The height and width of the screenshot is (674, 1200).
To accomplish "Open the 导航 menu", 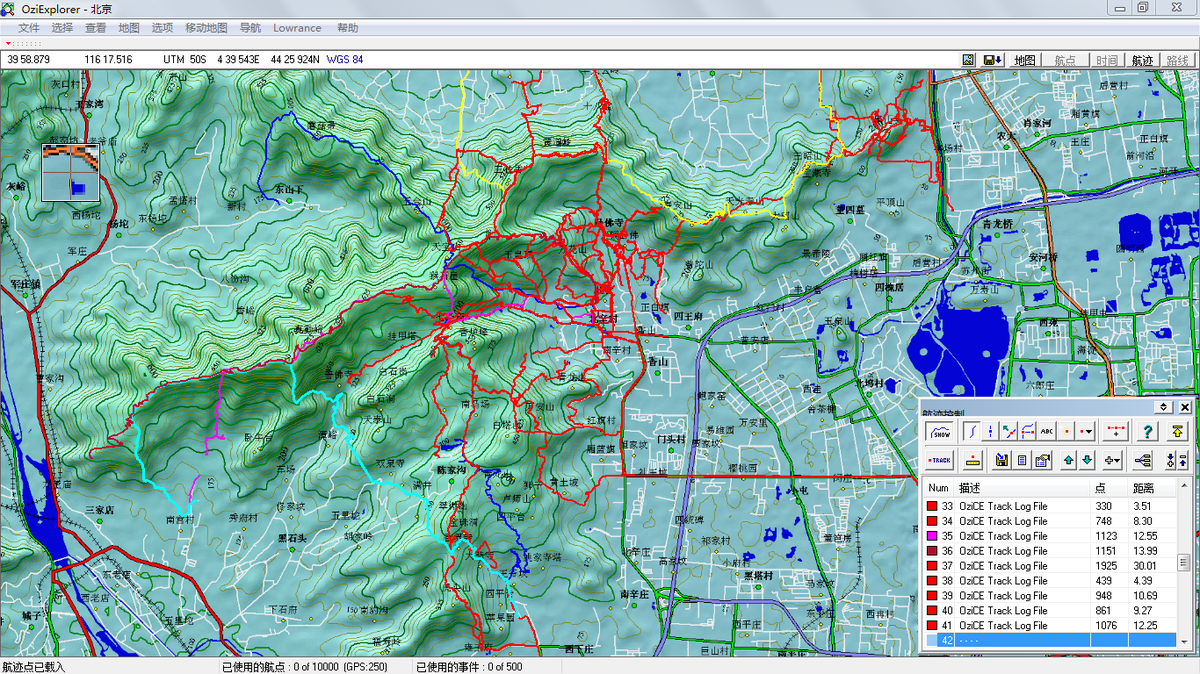I will coord(250,28).
